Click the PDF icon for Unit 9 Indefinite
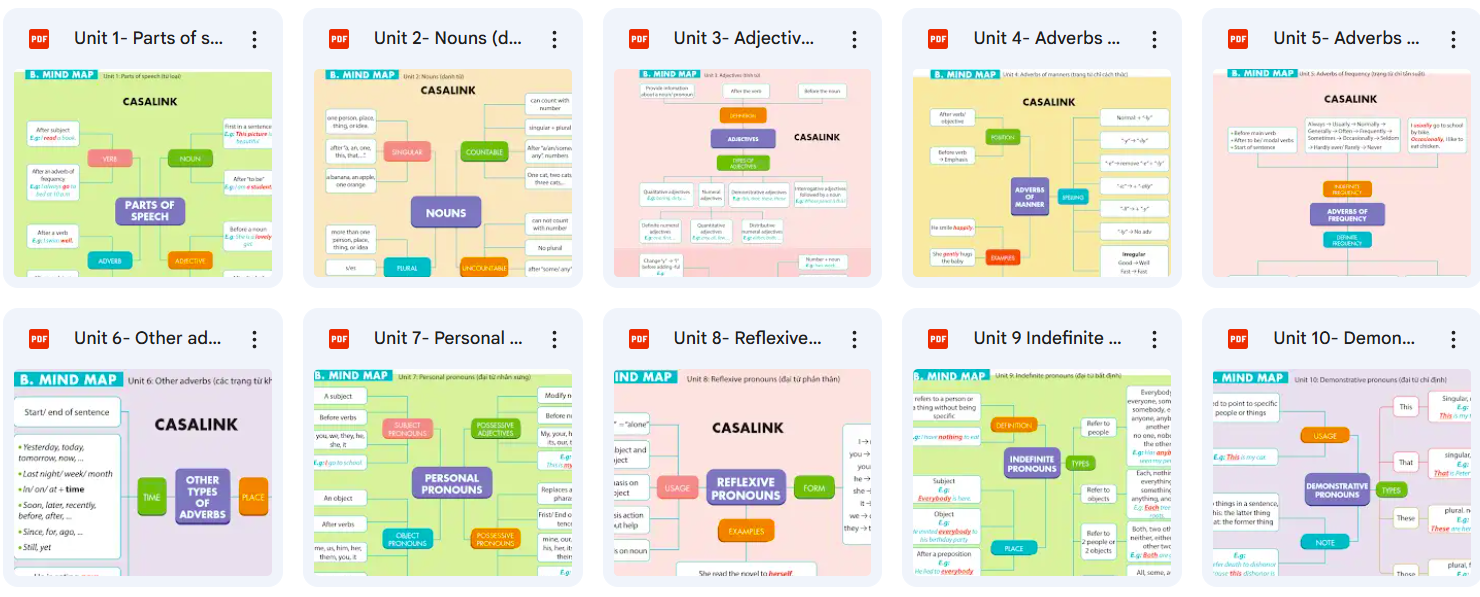The image size is (1480, 597). coord(938,339)
